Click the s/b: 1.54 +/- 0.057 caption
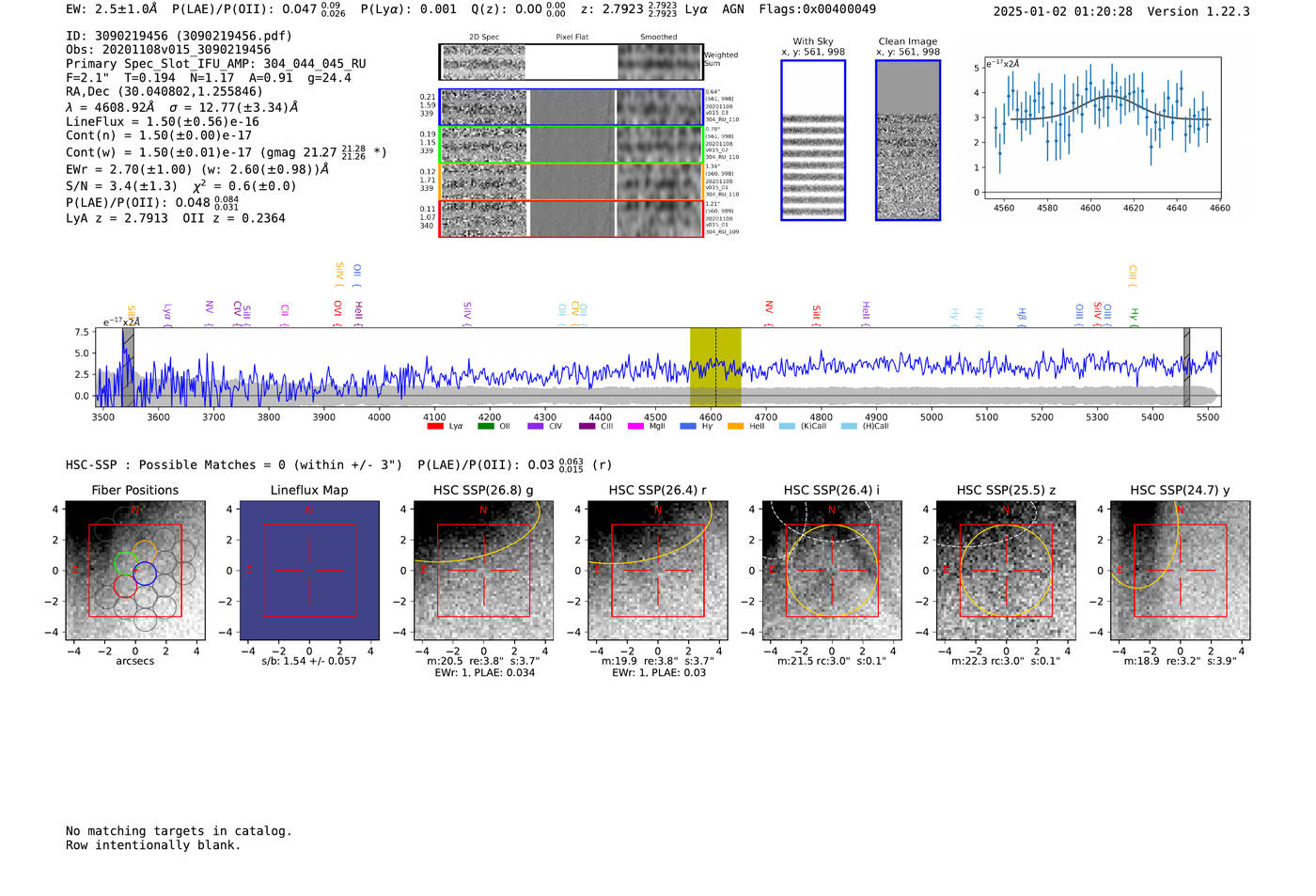 pos(309,661)
